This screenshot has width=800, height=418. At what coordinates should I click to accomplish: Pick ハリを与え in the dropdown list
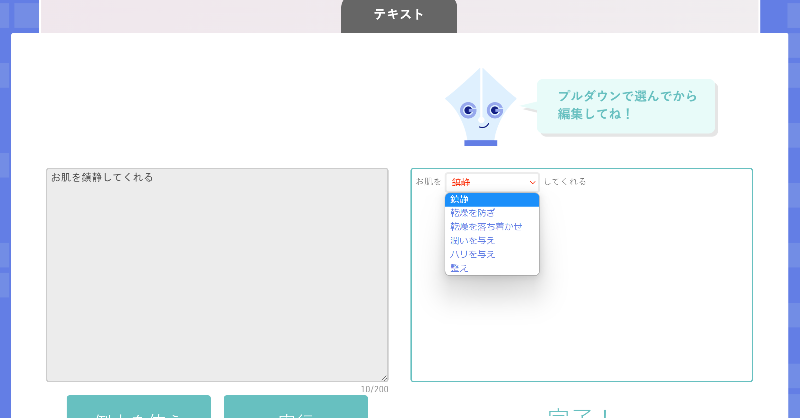point(492,254)
